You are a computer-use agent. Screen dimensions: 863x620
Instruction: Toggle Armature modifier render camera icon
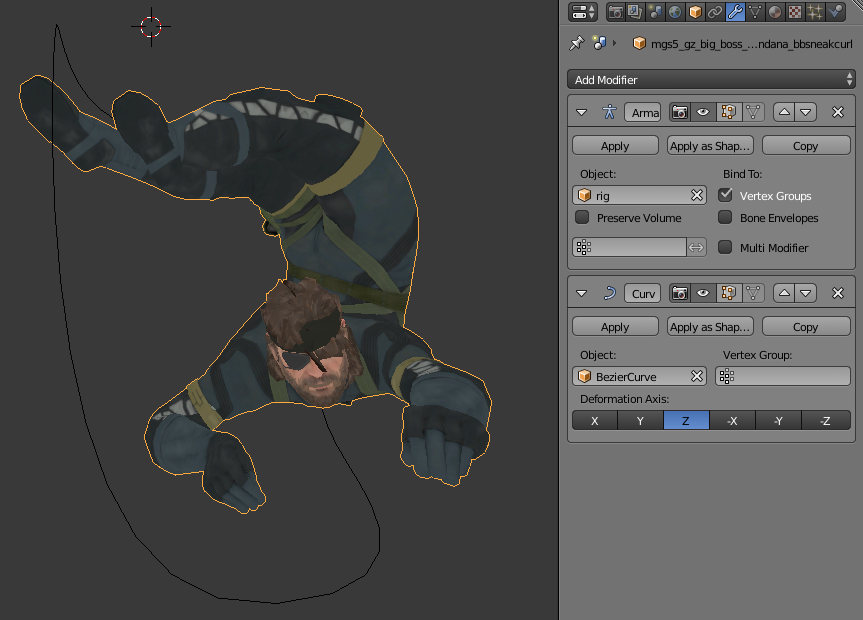click(x=680, y=112)
